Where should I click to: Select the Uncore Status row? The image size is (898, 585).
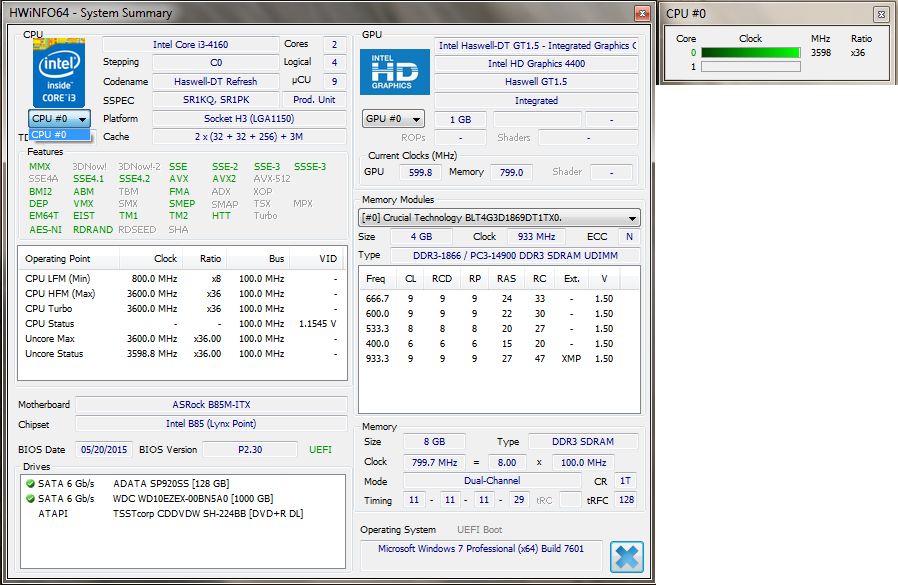tap(182, 354)
